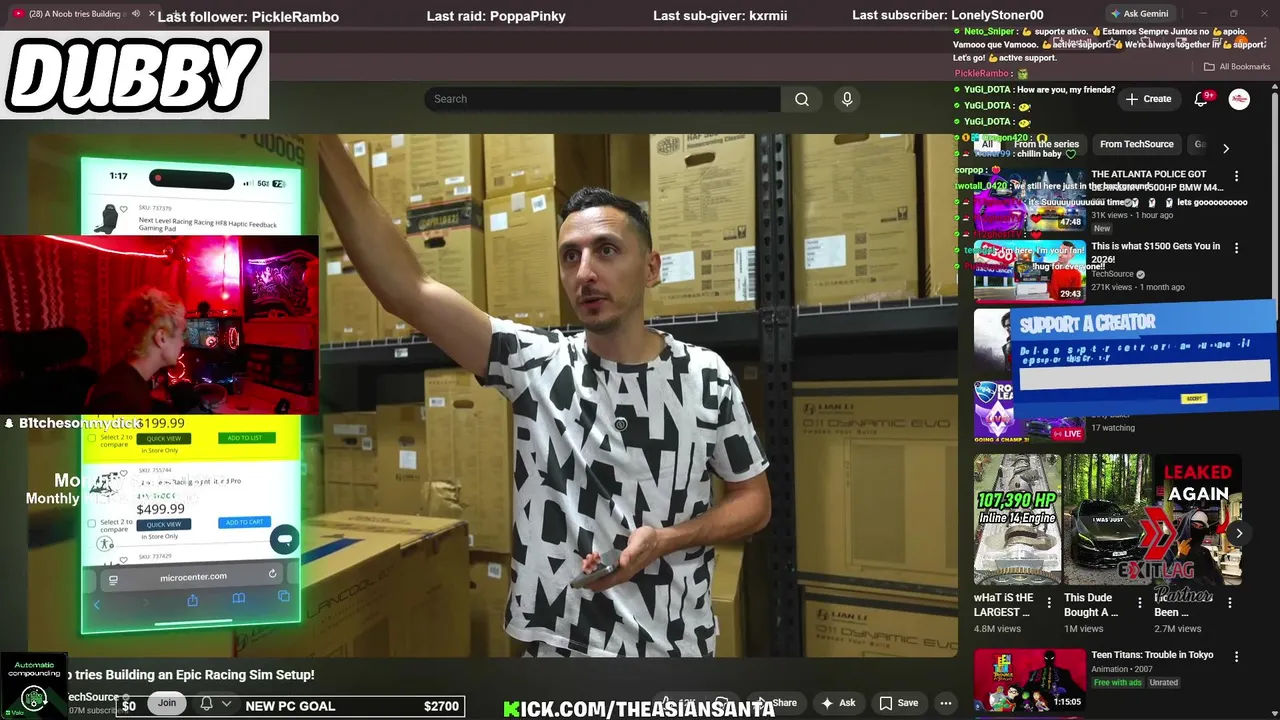
Task: Open options for $1500 Gets You video
Action: [1236, 248]
